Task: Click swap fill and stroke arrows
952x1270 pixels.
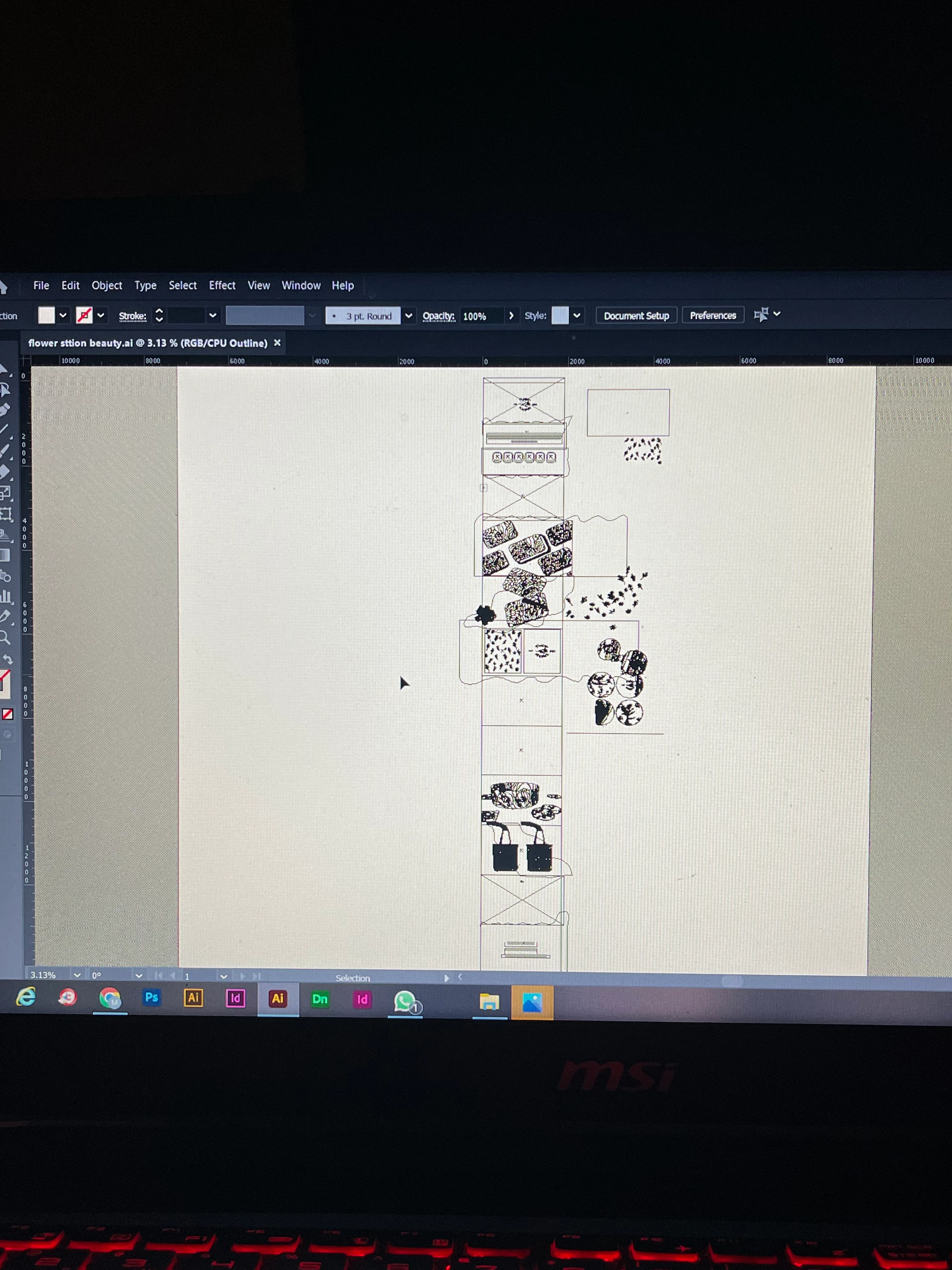Action: point(8,660)
